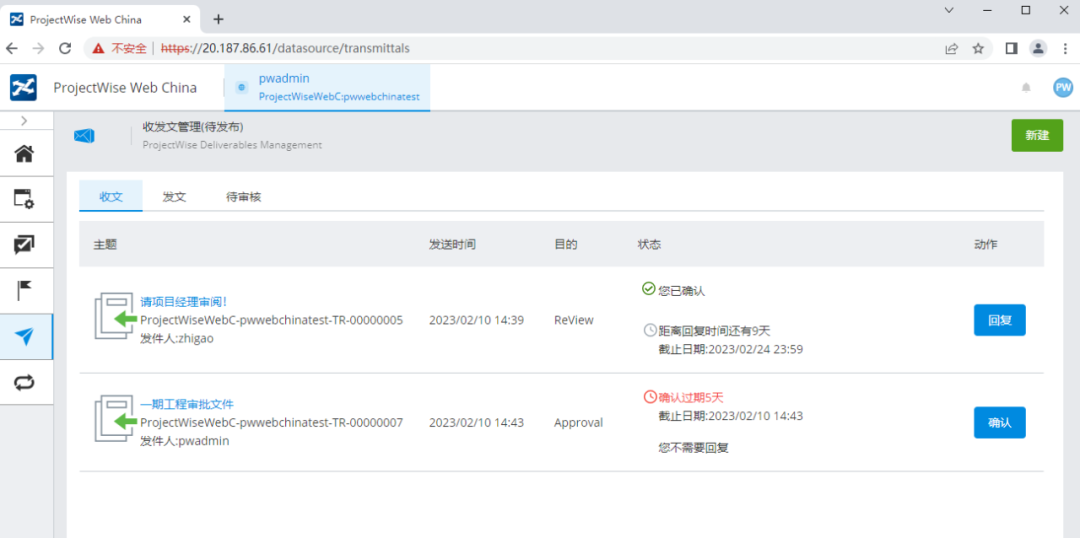Click the transmittal icon for TR-00000007
Screen dimensions: 1080x538
point(115,418)
